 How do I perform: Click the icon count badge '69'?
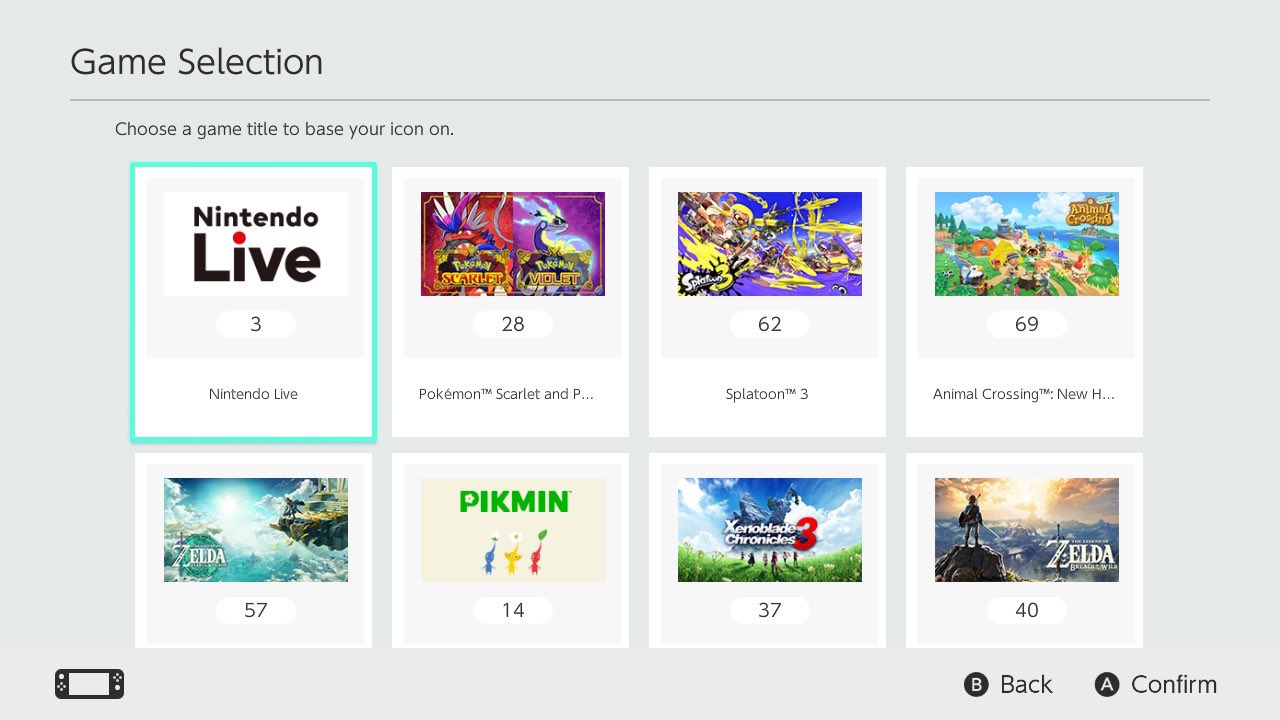pyautogui.click(x=1027, y=324)
